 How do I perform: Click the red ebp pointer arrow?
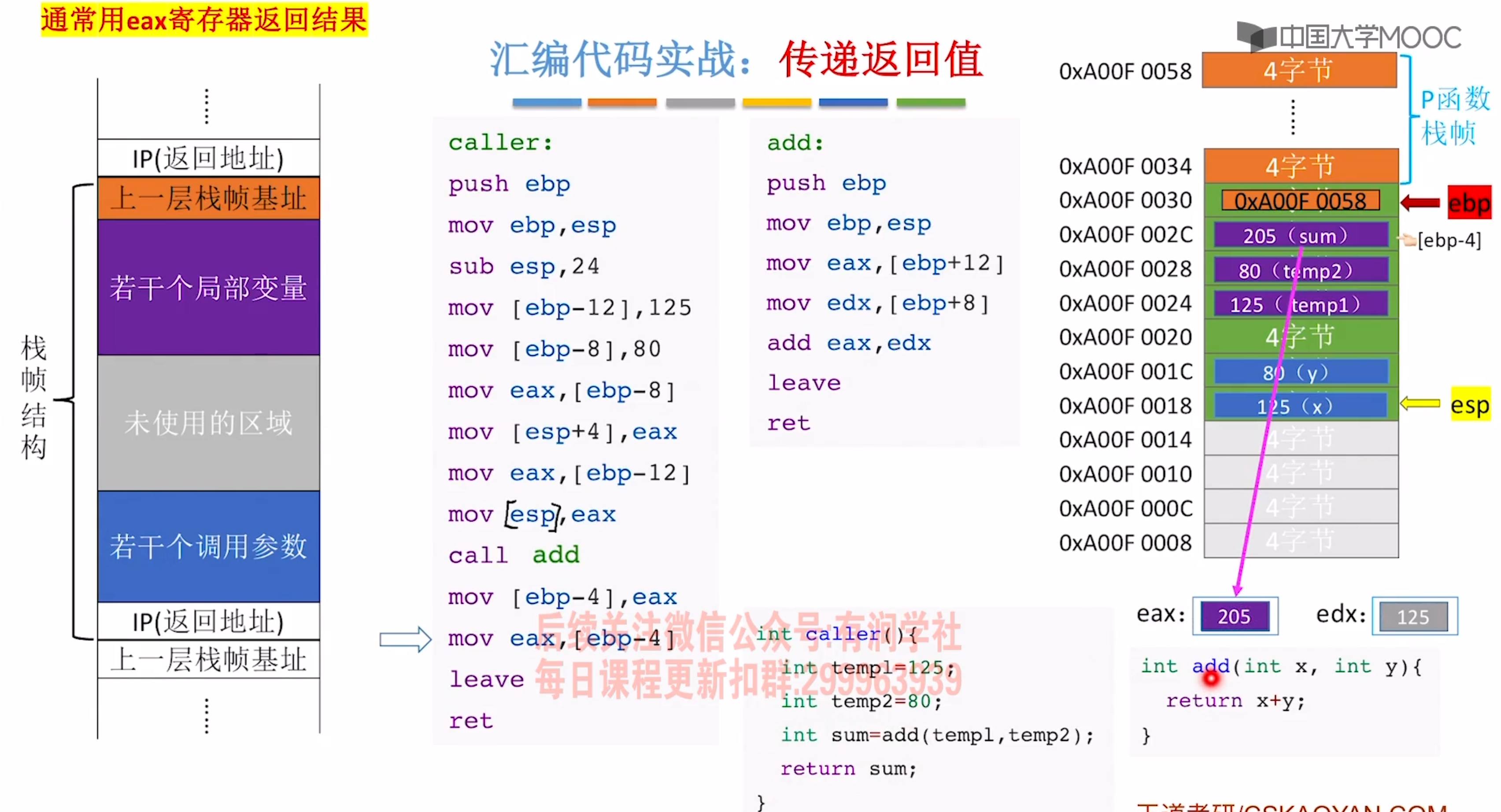pyautogui.click(x=1420, y=203)
